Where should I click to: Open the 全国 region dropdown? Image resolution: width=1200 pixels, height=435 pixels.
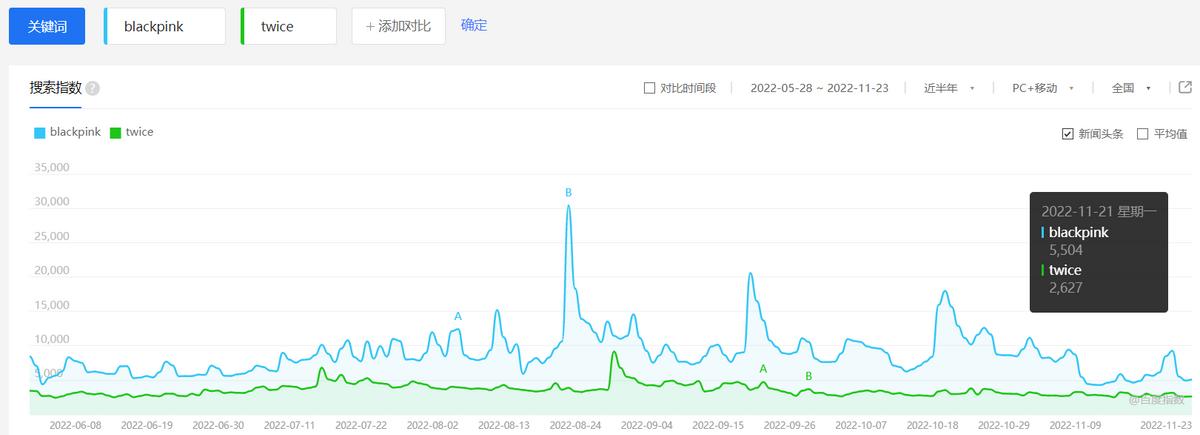pyautogui.click(x=1132, y=88)
